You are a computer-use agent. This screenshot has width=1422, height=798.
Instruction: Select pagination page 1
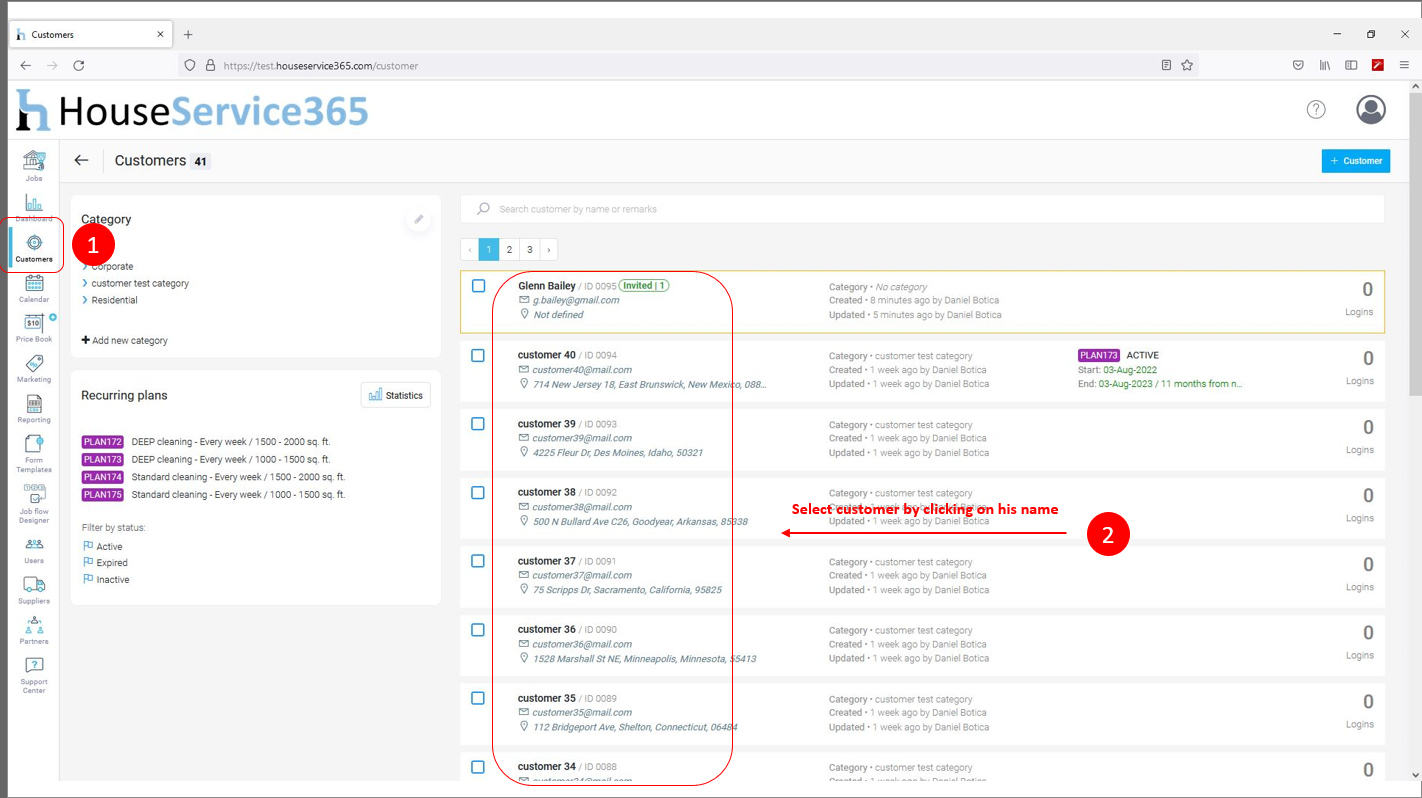point(489,250)
